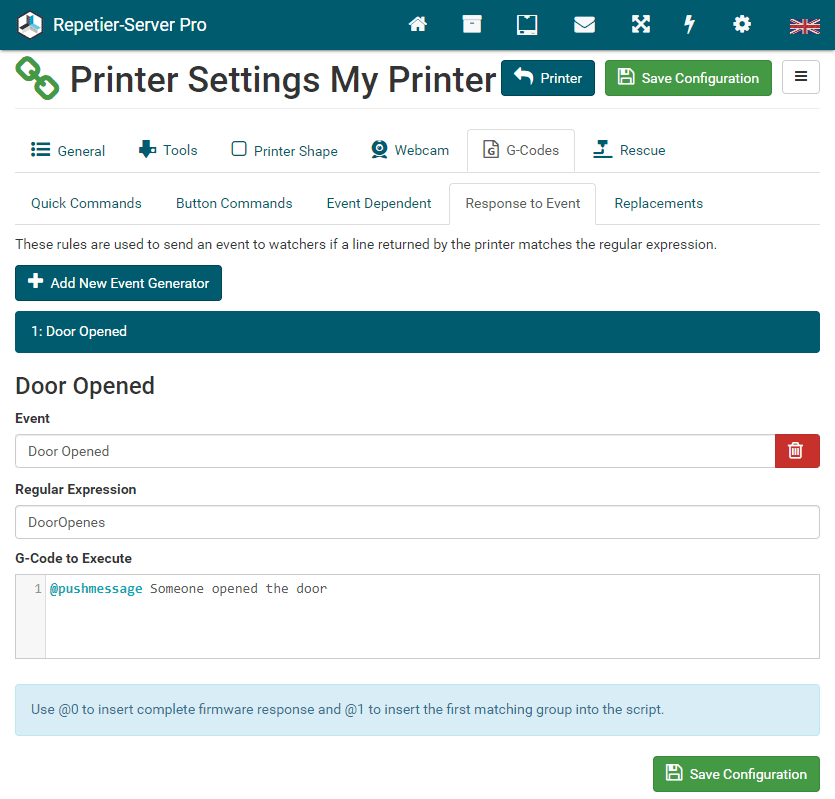Image resolution: width=835 pixels, height=799 pixels.
Task: Go back using the Printer button
Action: point(548,78)
